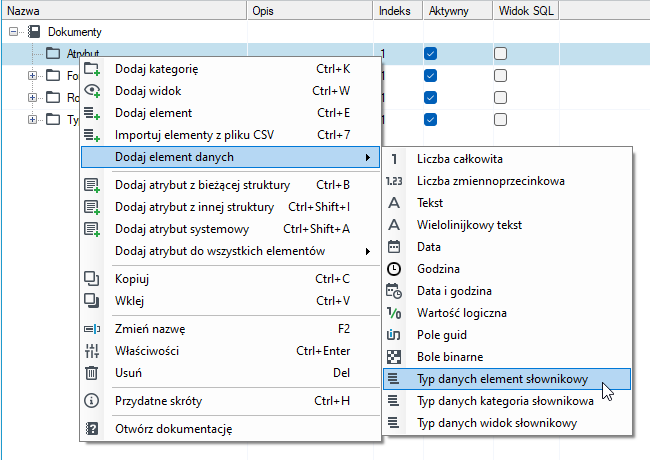Screen dimensions: 650x460
Task: Click the A icon beside Wielolinijkowy tekst
Action: (x=394, y=225)
